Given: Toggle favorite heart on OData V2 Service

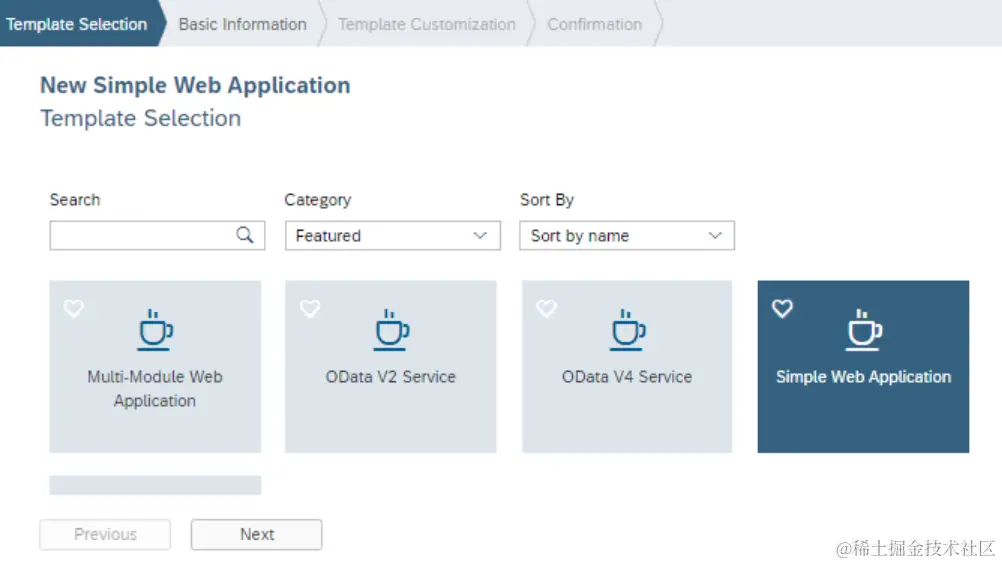Looking at the screenshot, I should [x=310, y=309].
